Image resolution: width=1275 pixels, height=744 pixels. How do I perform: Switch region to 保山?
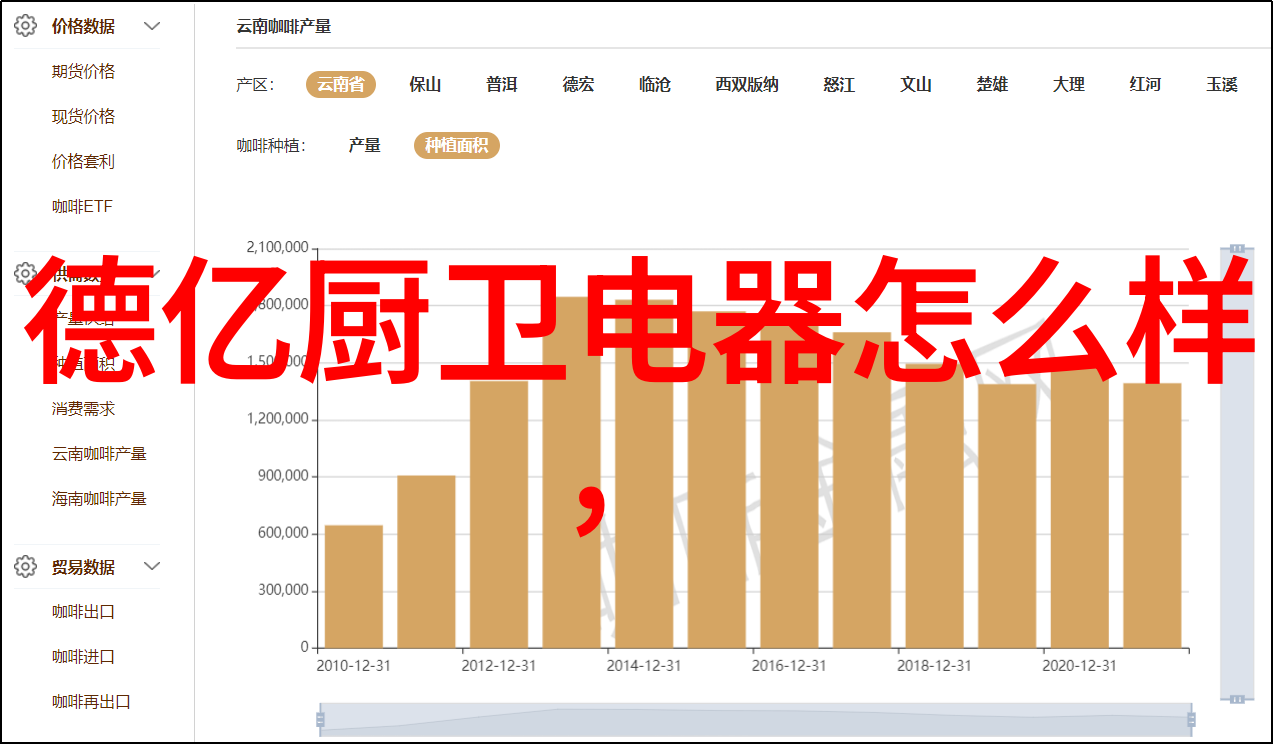pyautogui.click(x=425, y=85)
